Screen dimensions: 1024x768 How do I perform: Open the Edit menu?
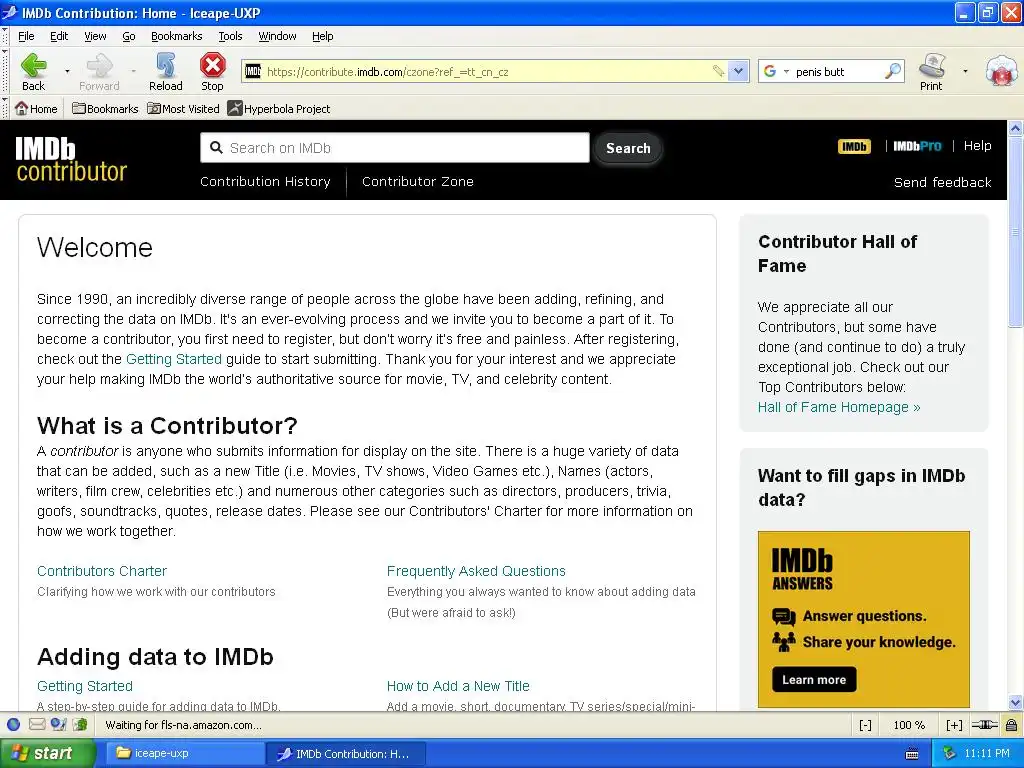pyautogui.click(x=59, y=36)
